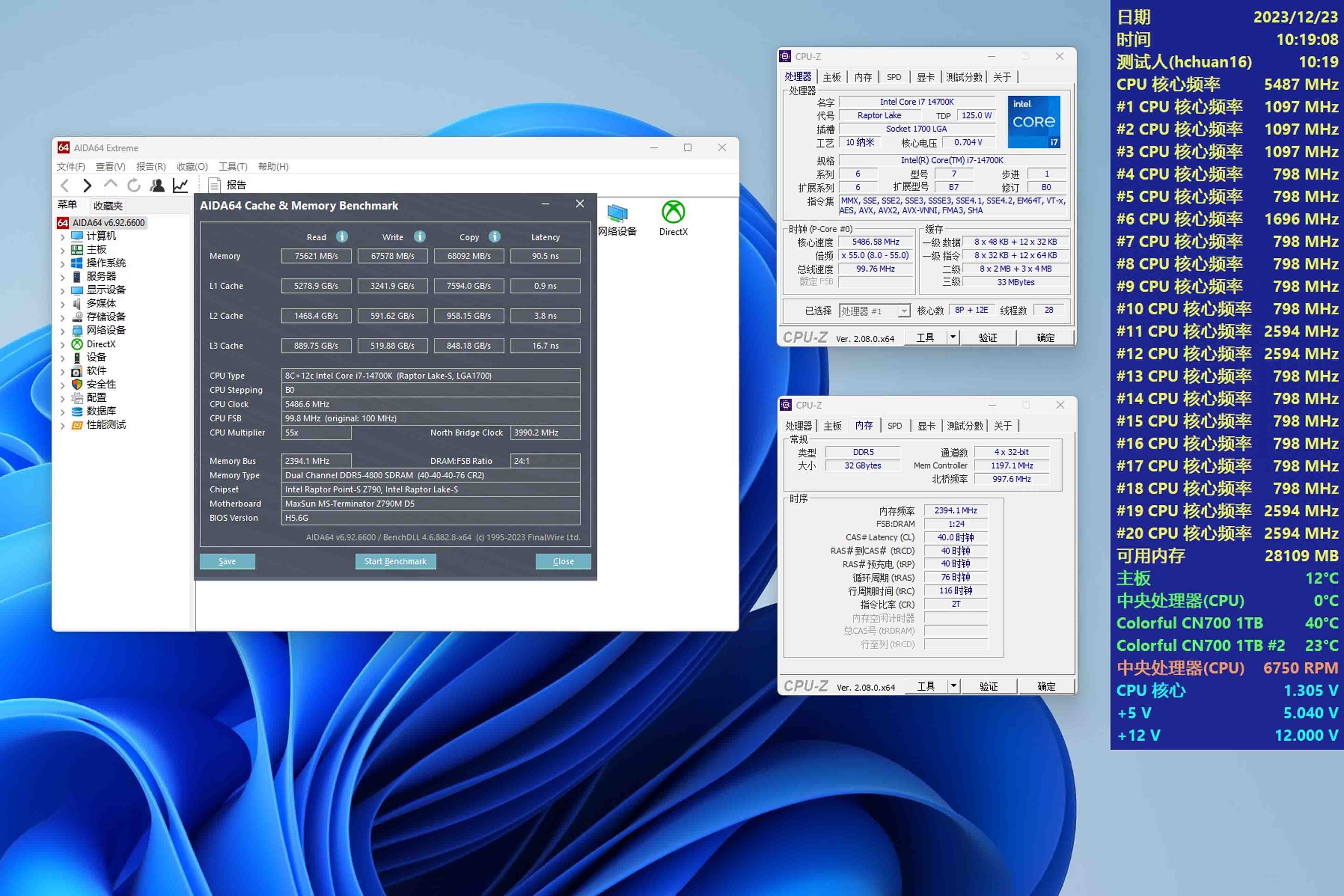Switch to 收藏夹 tab in AIDA64
1344x896 pixels.
[108, 206]
